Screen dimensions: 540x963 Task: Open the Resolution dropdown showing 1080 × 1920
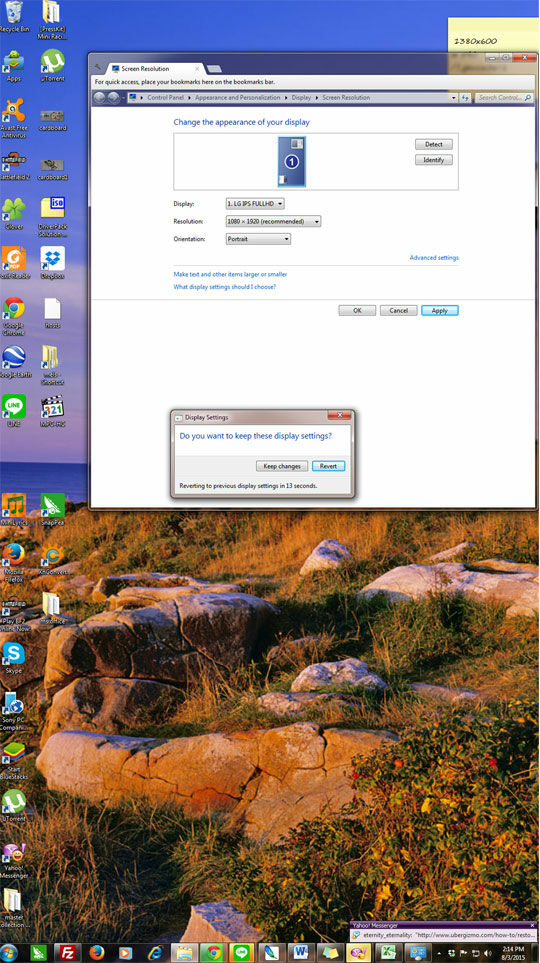(273, 221)
